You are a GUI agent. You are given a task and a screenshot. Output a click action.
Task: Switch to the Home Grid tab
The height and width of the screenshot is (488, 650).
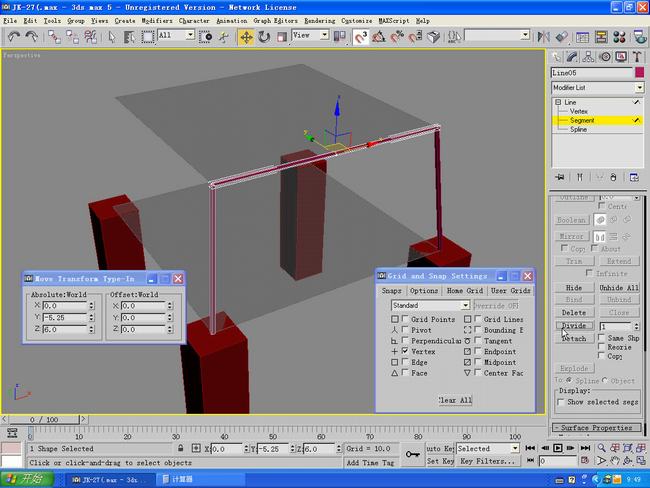tap(465, 291)
